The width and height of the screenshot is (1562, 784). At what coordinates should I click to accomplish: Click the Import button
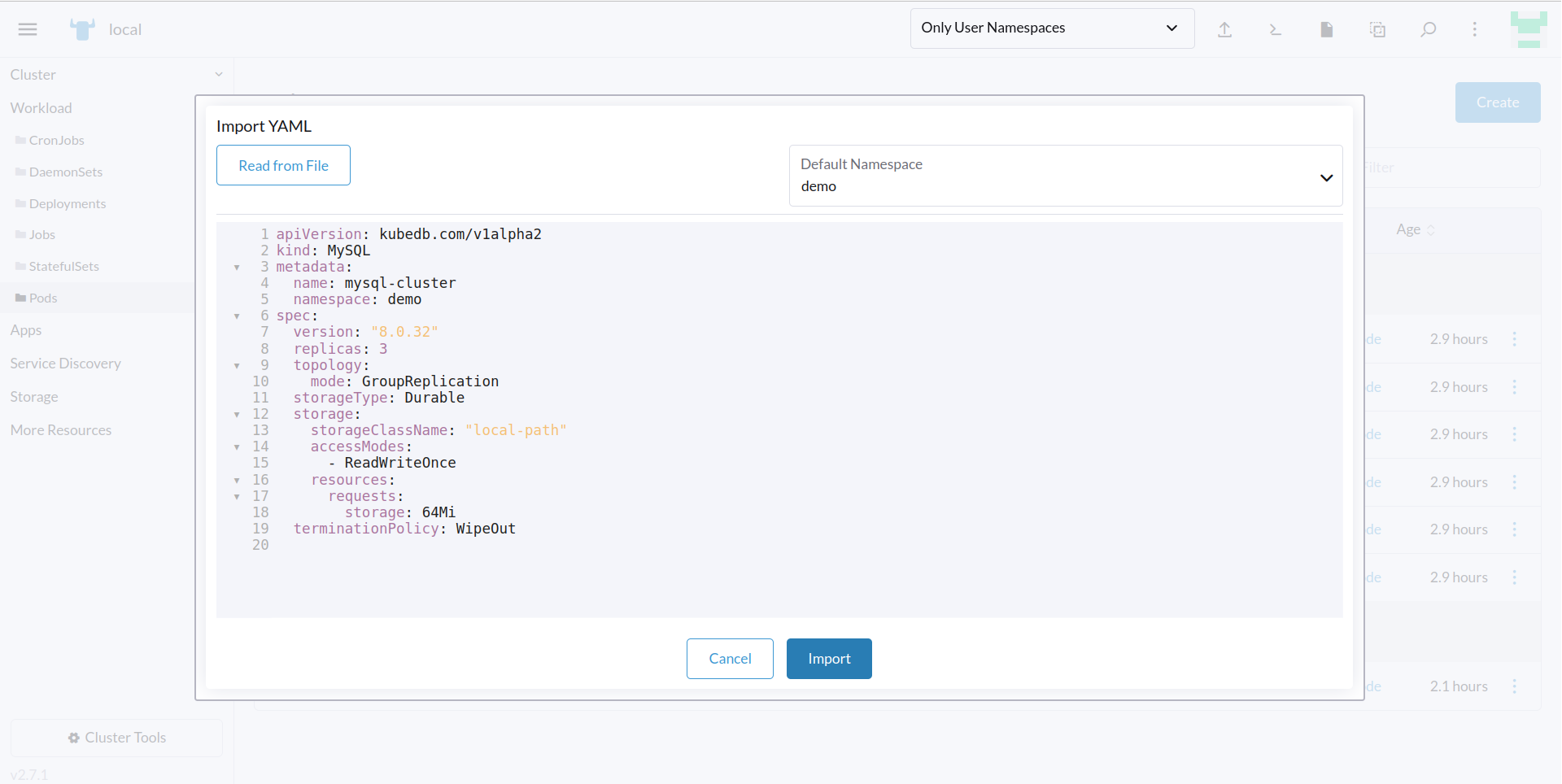click(x=828, y=659)
